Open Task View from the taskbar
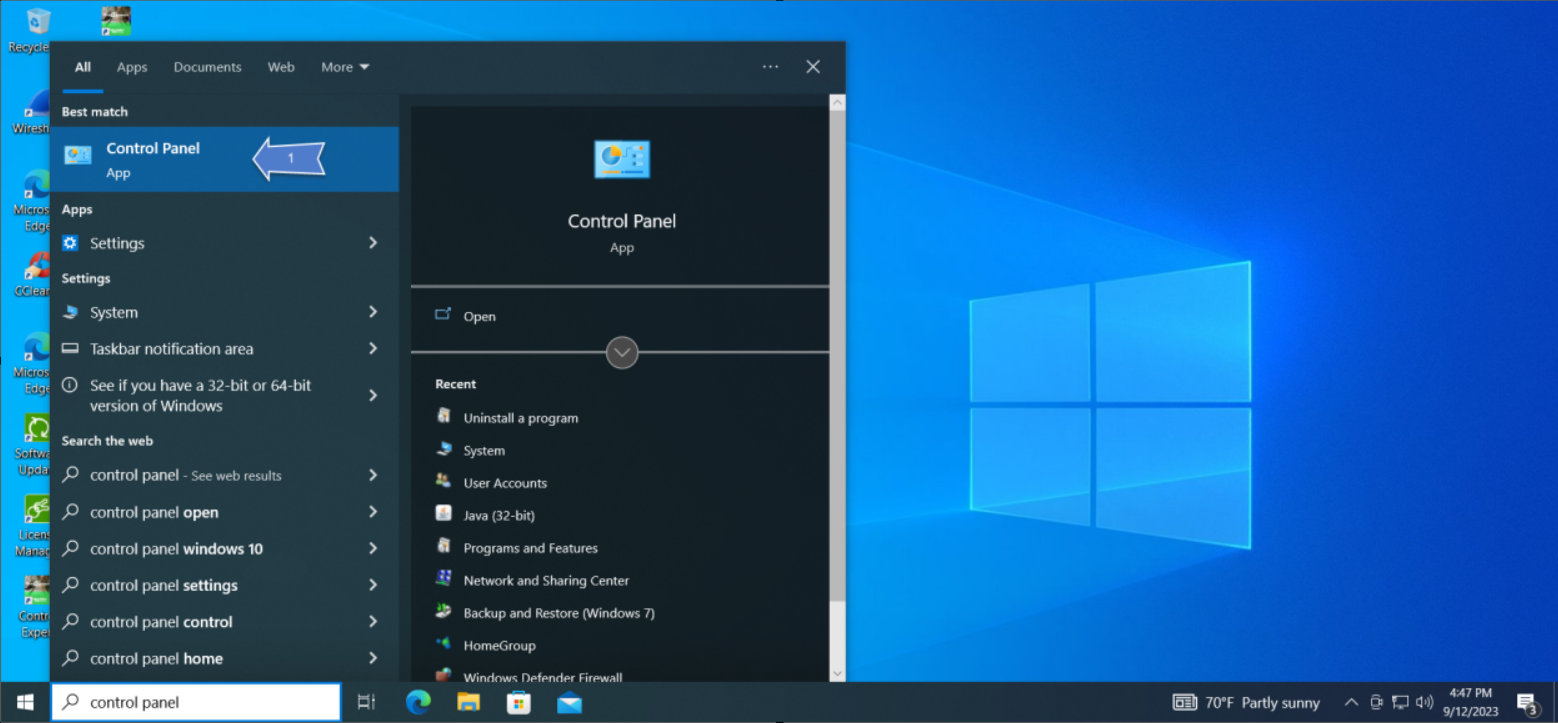 coord(366,702)
